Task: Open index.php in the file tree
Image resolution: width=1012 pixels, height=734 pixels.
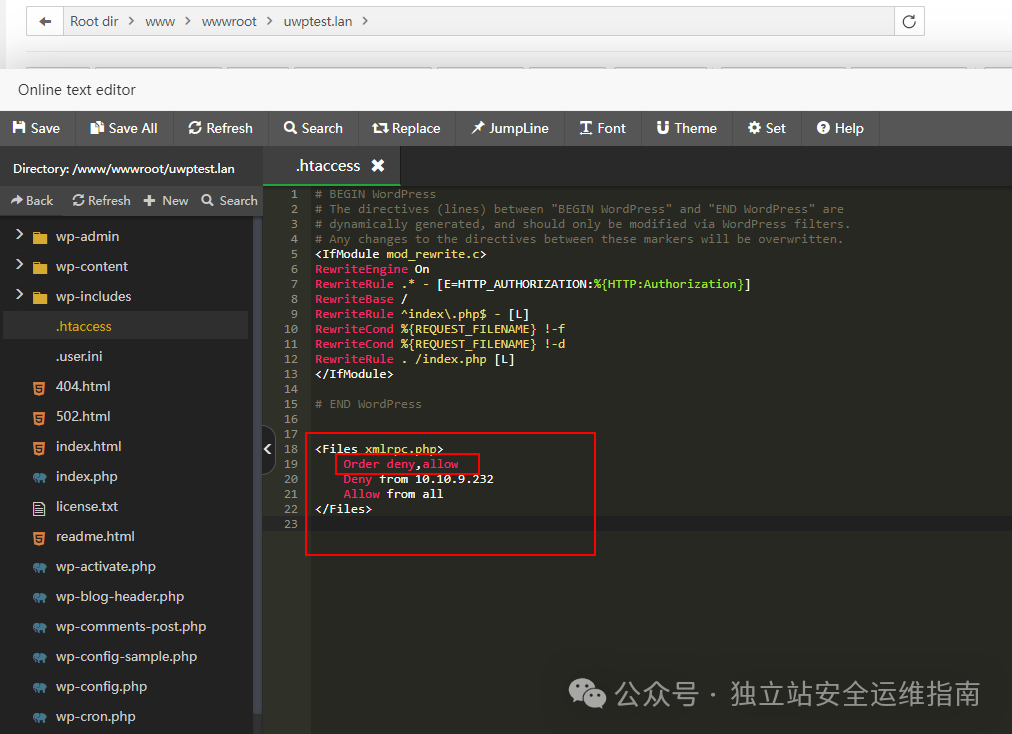Action: point(86,476)
